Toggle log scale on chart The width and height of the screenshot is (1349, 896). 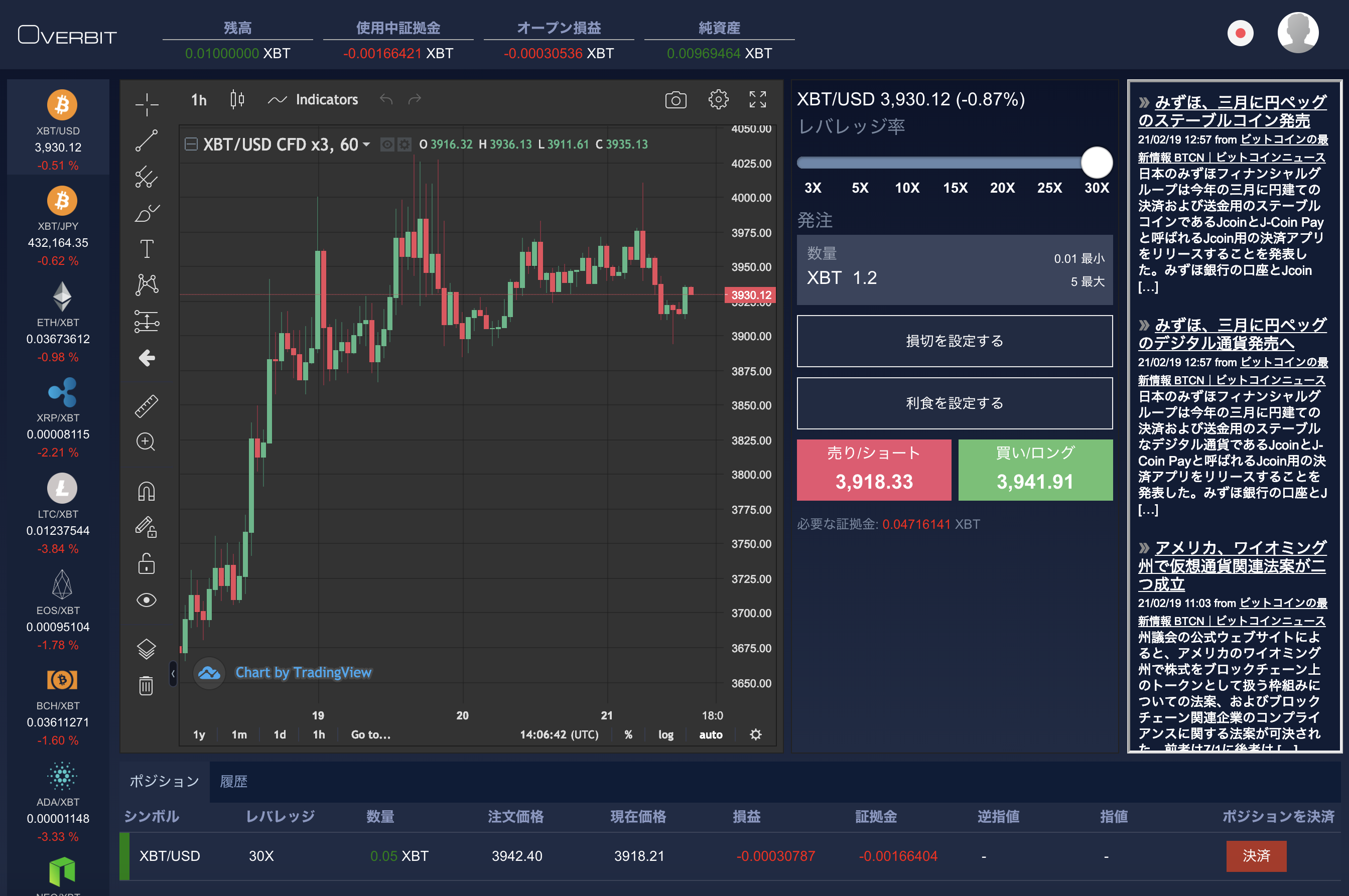[x=665, y=735]
